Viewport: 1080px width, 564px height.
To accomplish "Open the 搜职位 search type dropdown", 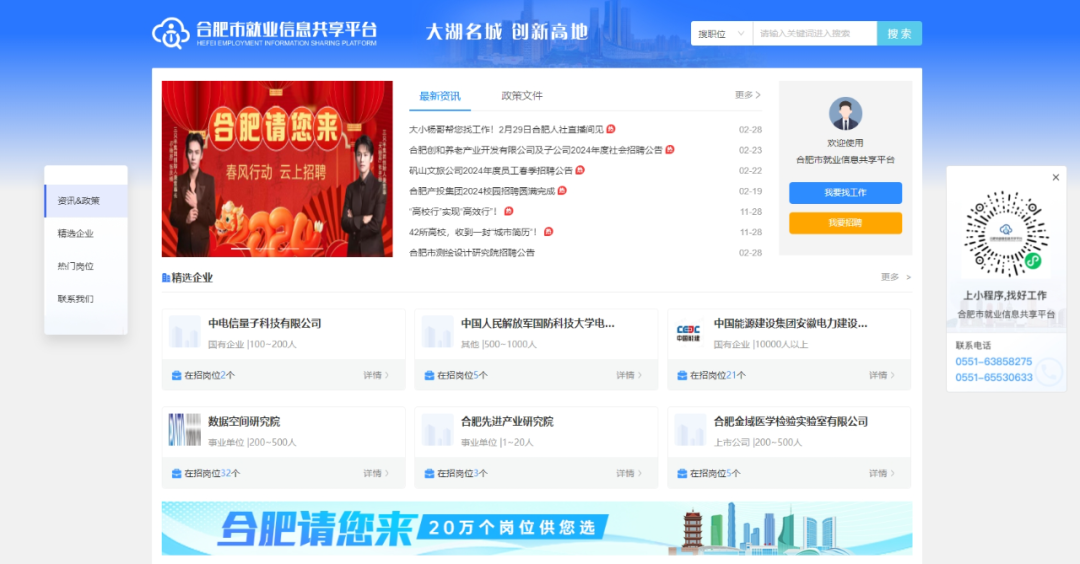I will click(722, 33).
